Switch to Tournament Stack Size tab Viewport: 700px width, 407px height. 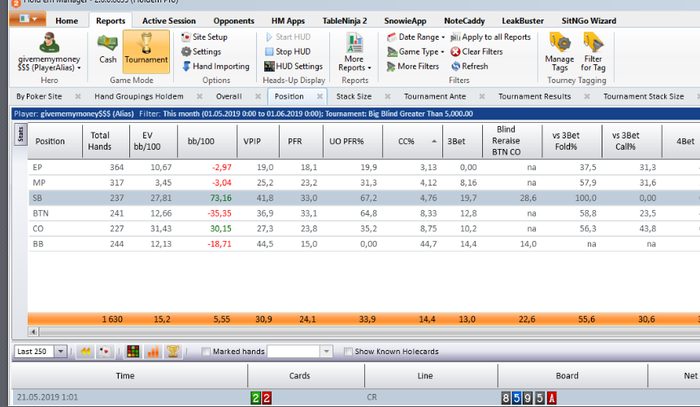[x=643, y=96]
